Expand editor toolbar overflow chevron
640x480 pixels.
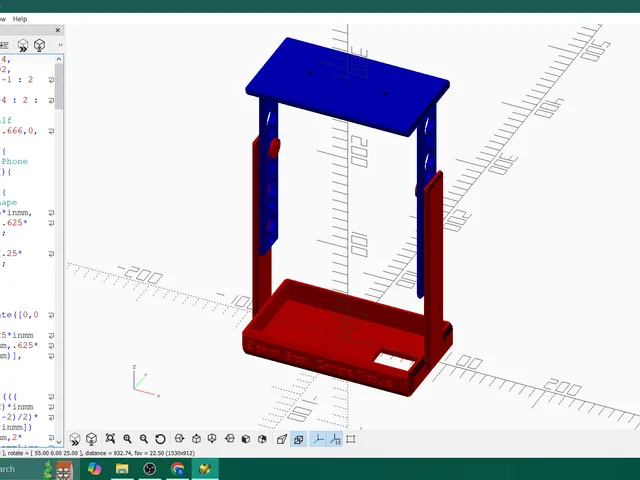click(60, 45)
